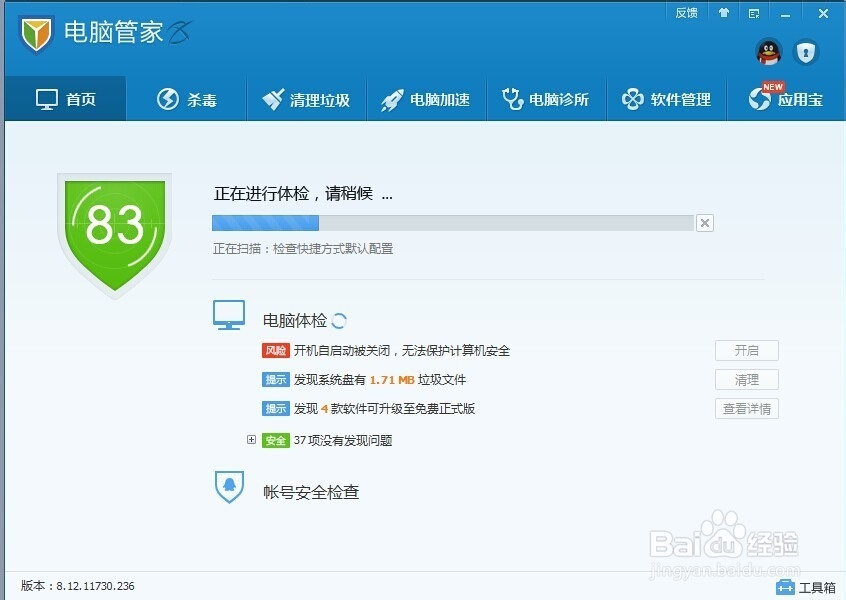Viewport: 846px width, 600px height.
Task: Click the 1.71 MB junk size value
Action: coord(392,380)
